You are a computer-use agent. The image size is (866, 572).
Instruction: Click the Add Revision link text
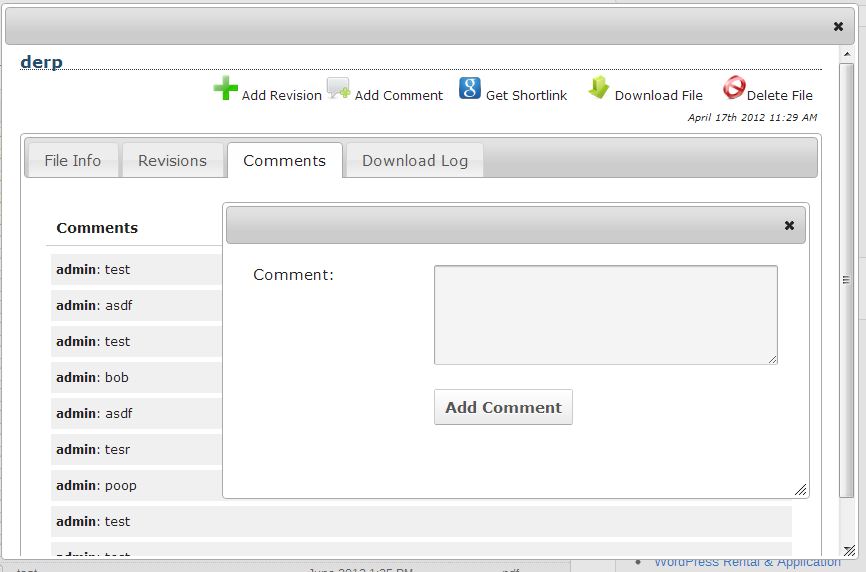point(282,96)
